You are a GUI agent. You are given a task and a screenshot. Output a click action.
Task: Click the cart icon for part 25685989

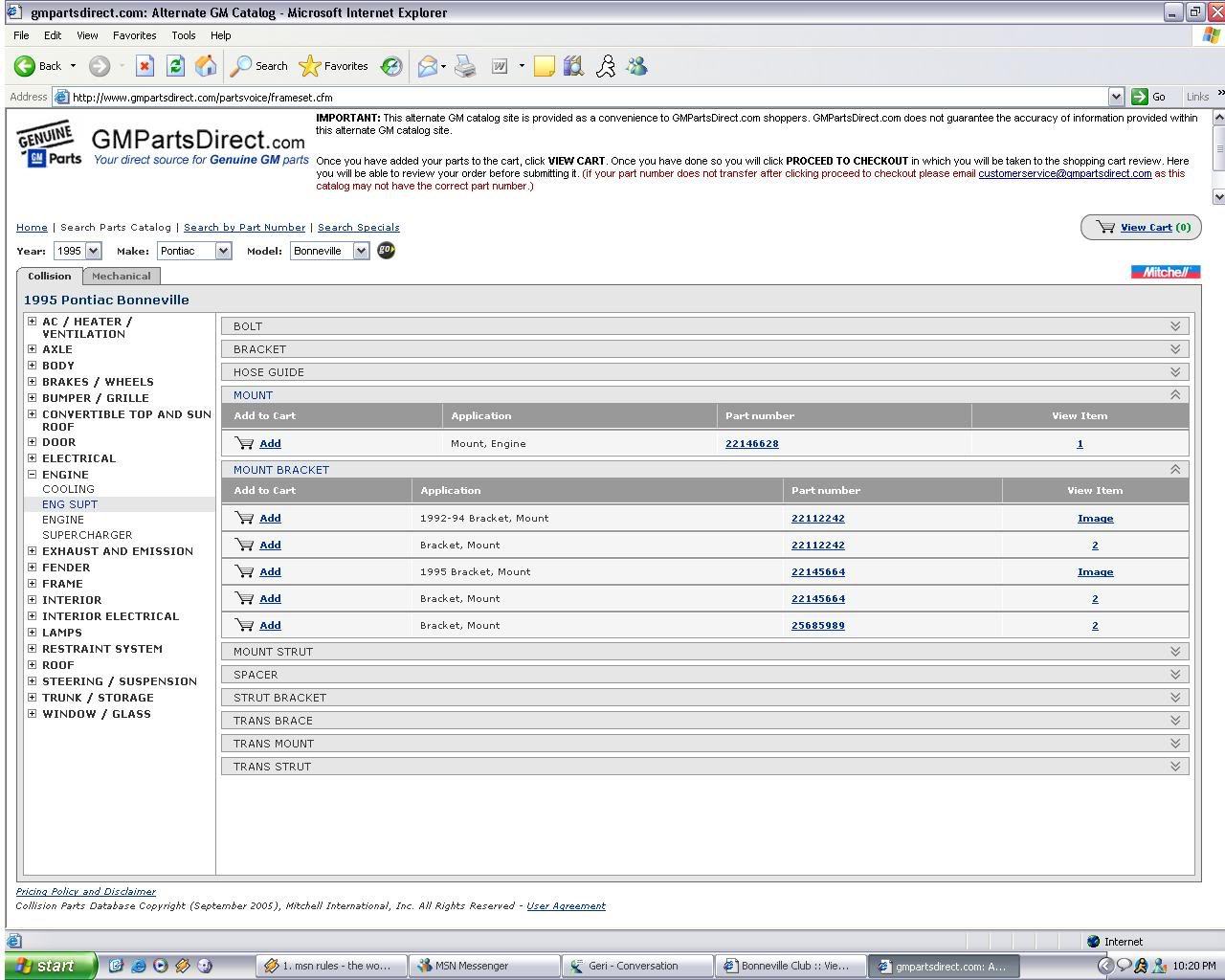point(245,625)
